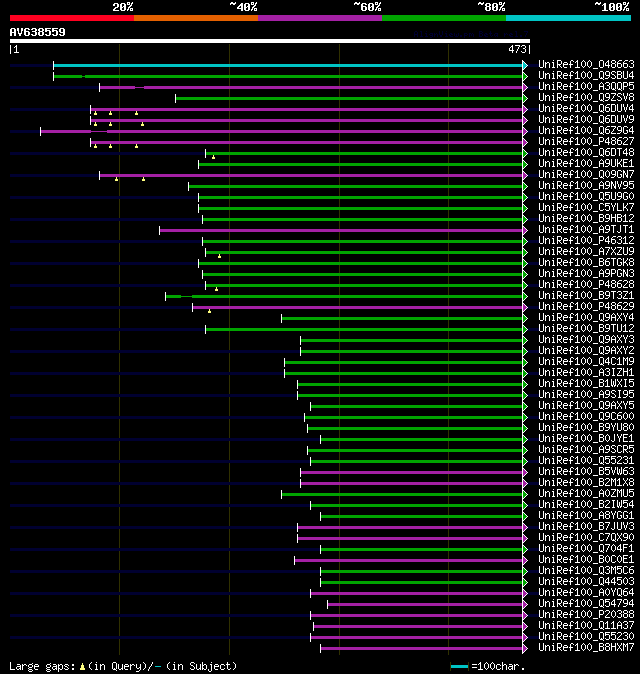Click the yellow gap marker under UniRef100_Q6DT48
Image resolution: width=640 pixels, height=674 pixels.
[213, 157]
